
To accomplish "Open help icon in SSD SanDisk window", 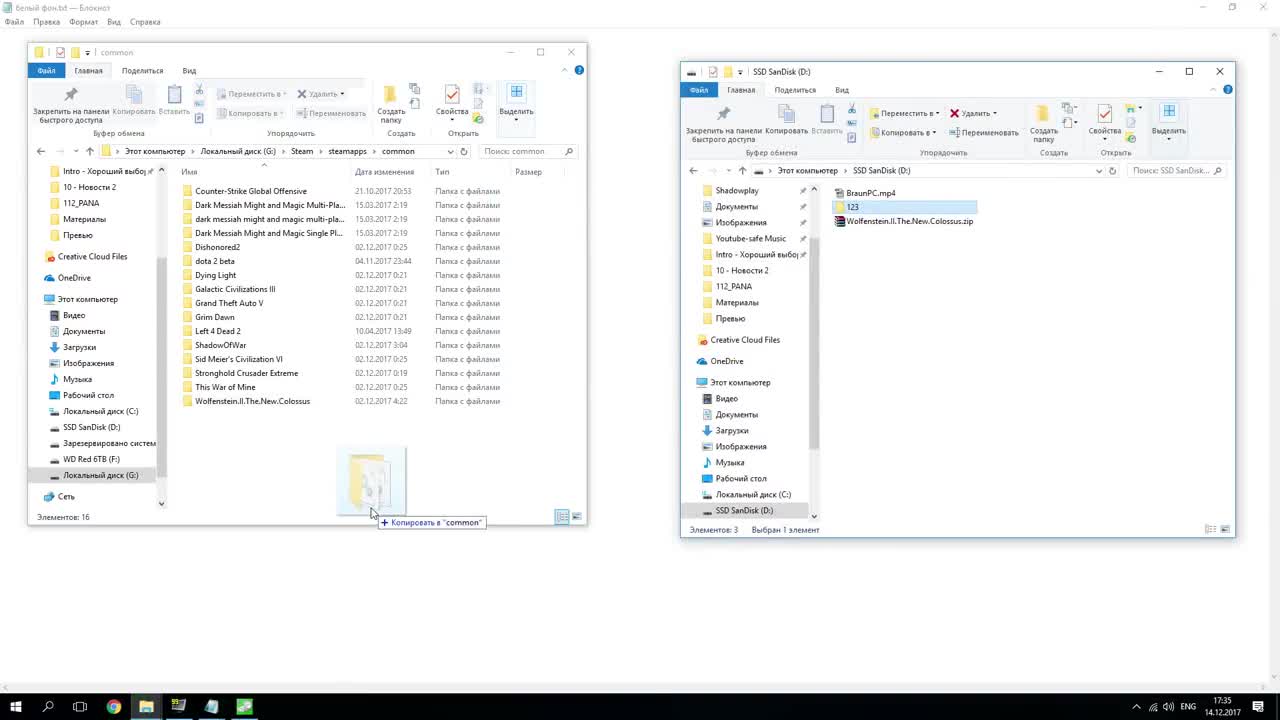I will pyautogui.click(x=1227, y=90).
